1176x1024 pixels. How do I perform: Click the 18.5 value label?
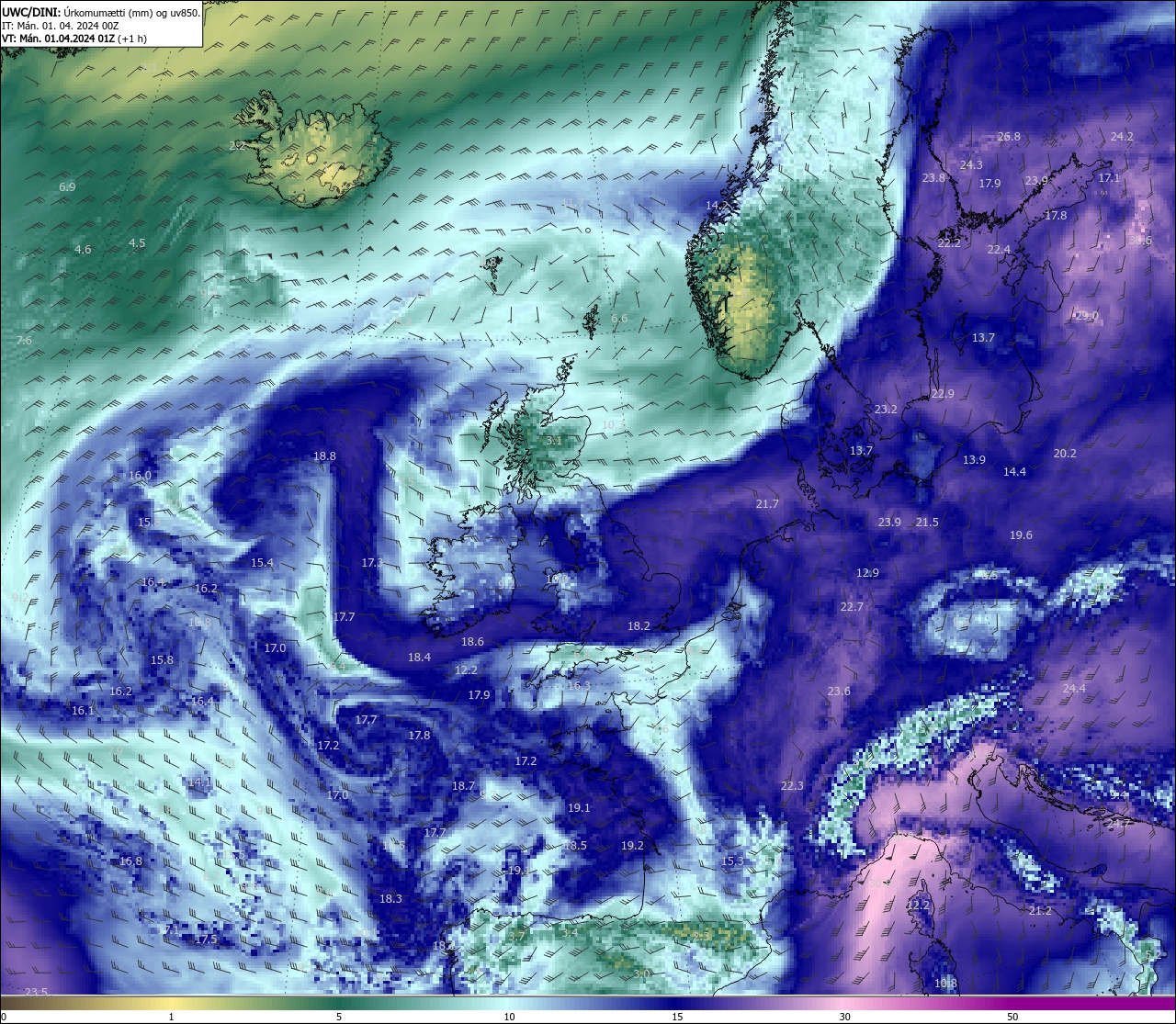click(x=575, y=846)
